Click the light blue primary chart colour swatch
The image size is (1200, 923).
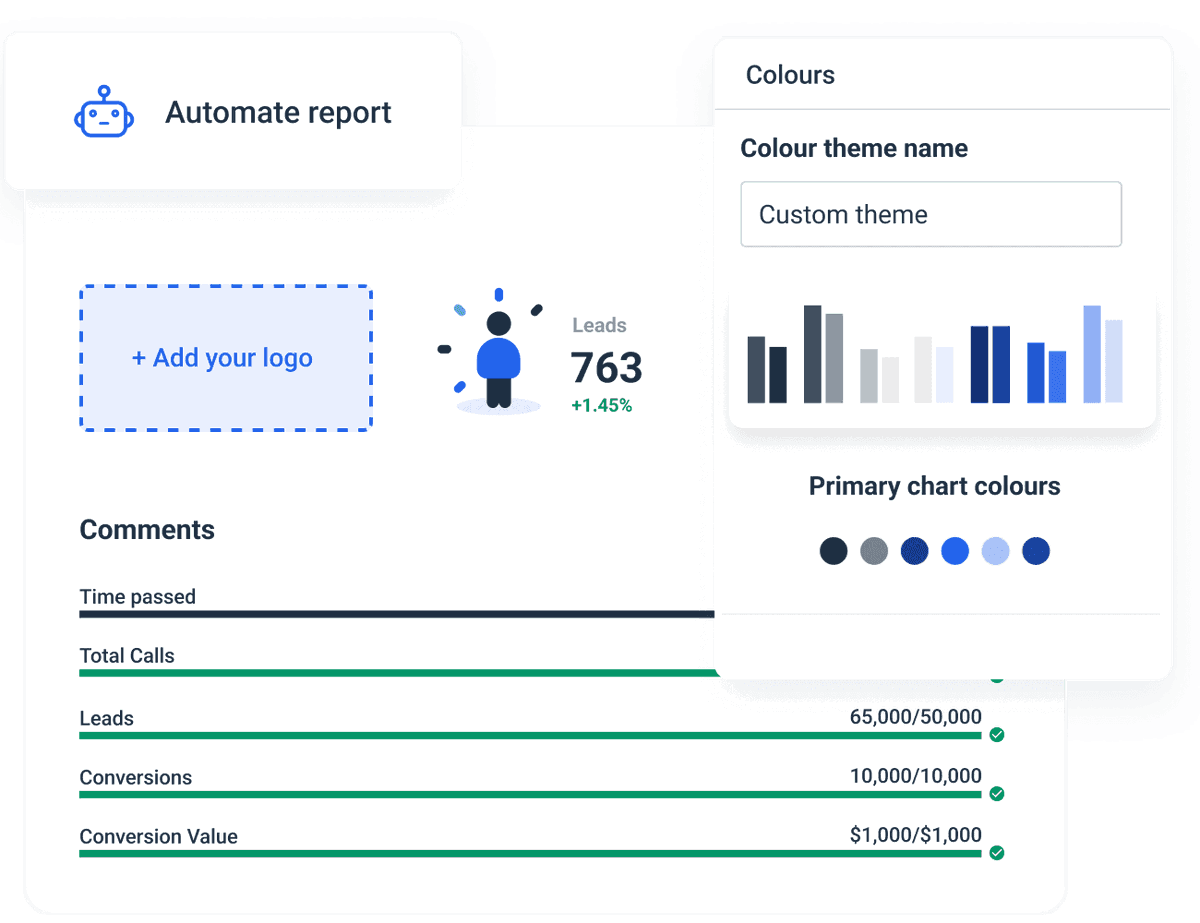(995, 551)
